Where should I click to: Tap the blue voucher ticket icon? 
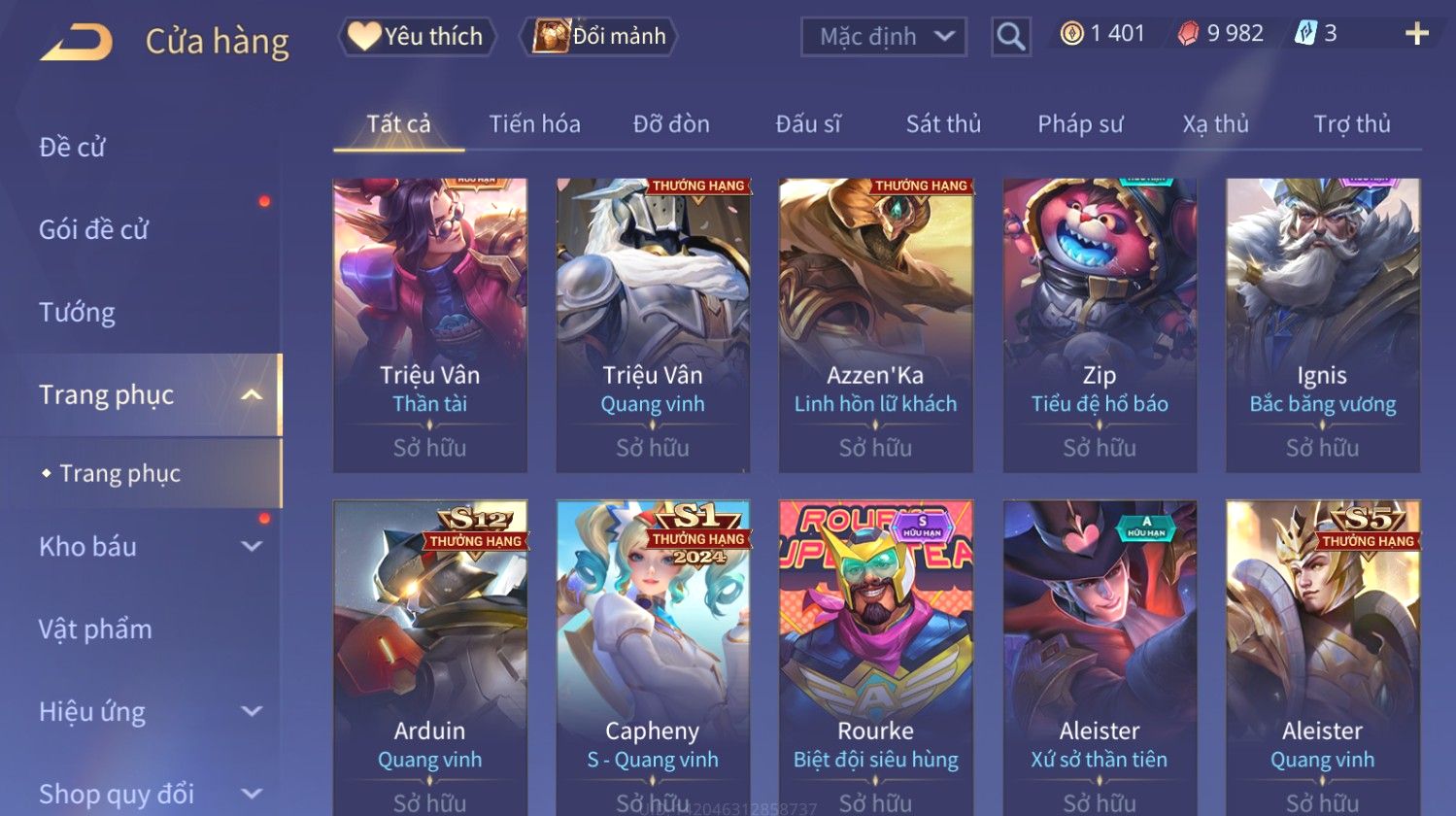1305,34
